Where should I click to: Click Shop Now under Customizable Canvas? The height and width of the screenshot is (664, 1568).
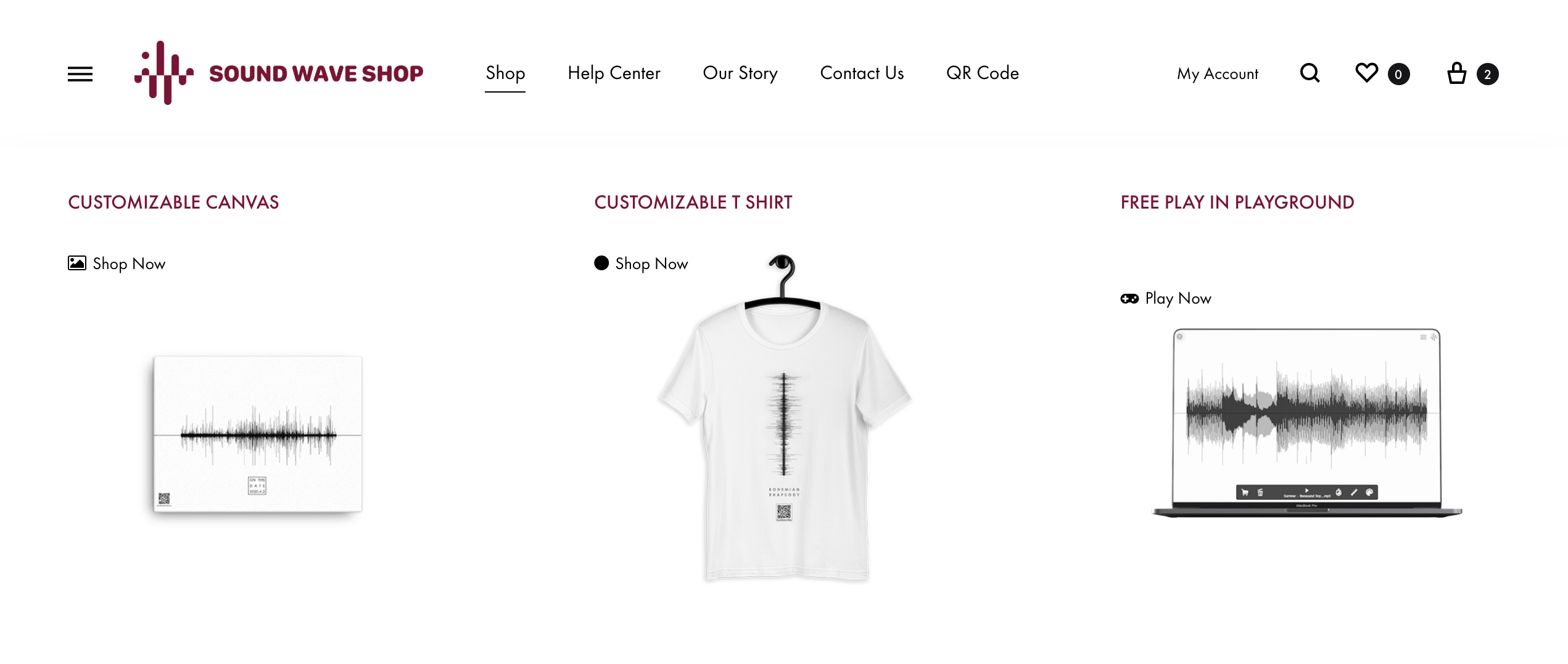coord(129,264)
